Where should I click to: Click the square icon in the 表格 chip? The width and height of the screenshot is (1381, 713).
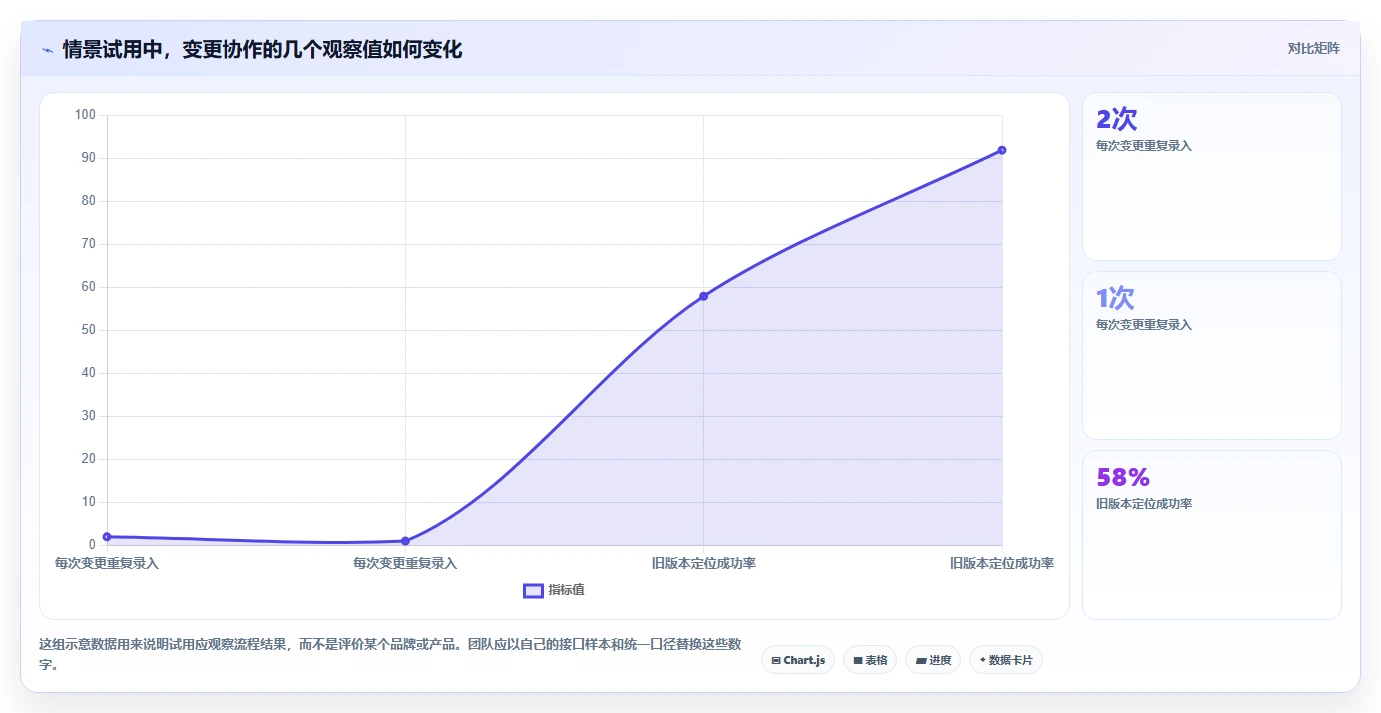858,660
